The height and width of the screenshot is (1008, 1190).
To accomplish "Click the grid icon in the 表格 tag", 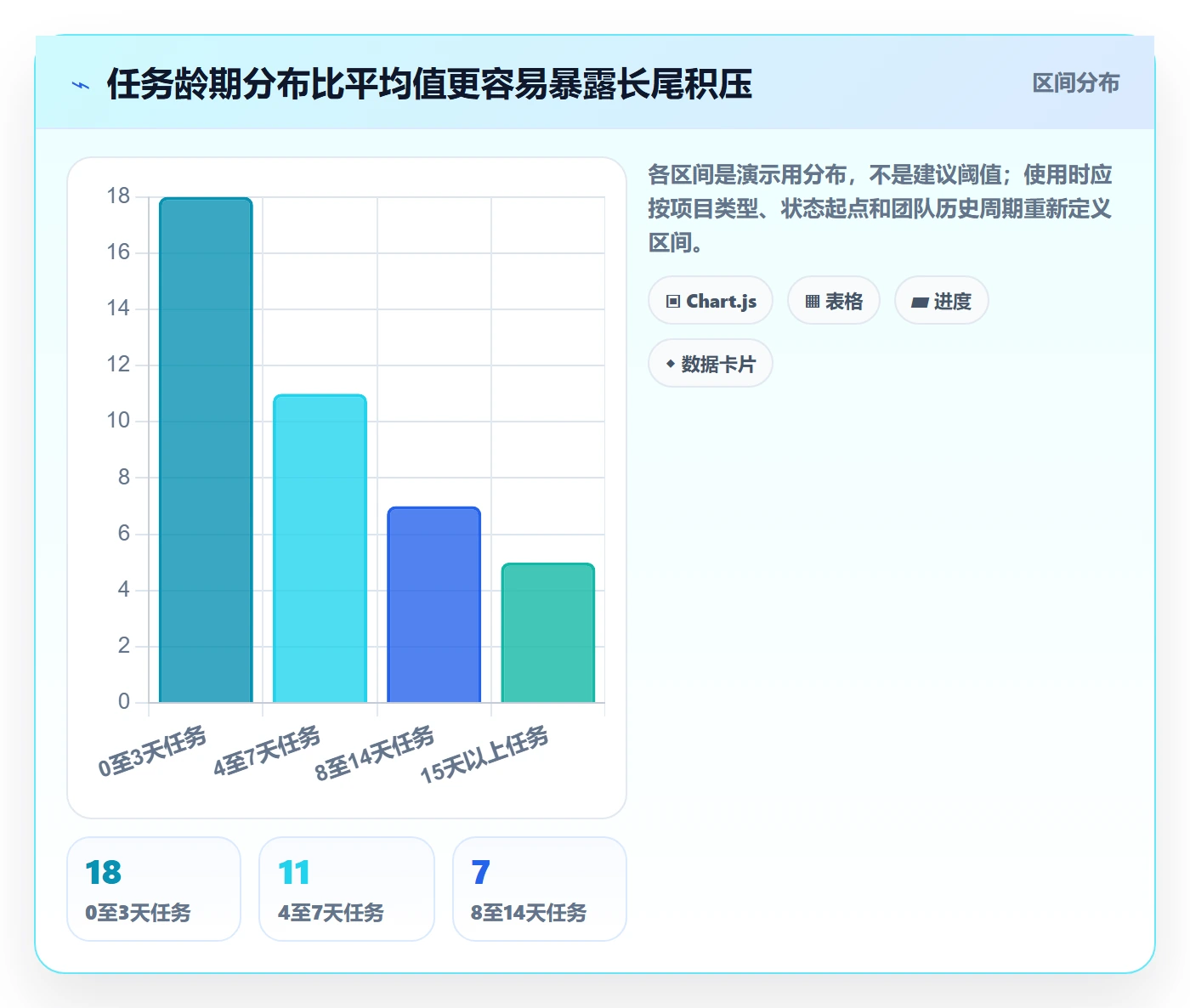I will 813,302.
